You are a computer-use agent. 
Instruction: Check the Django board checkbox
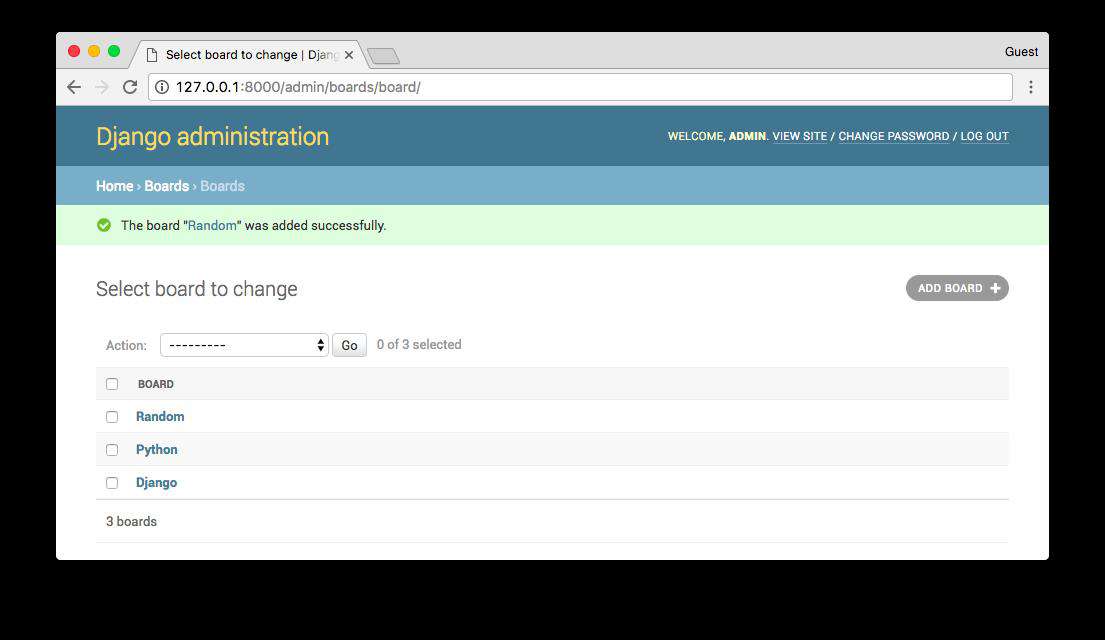click(x=112, y=483)
